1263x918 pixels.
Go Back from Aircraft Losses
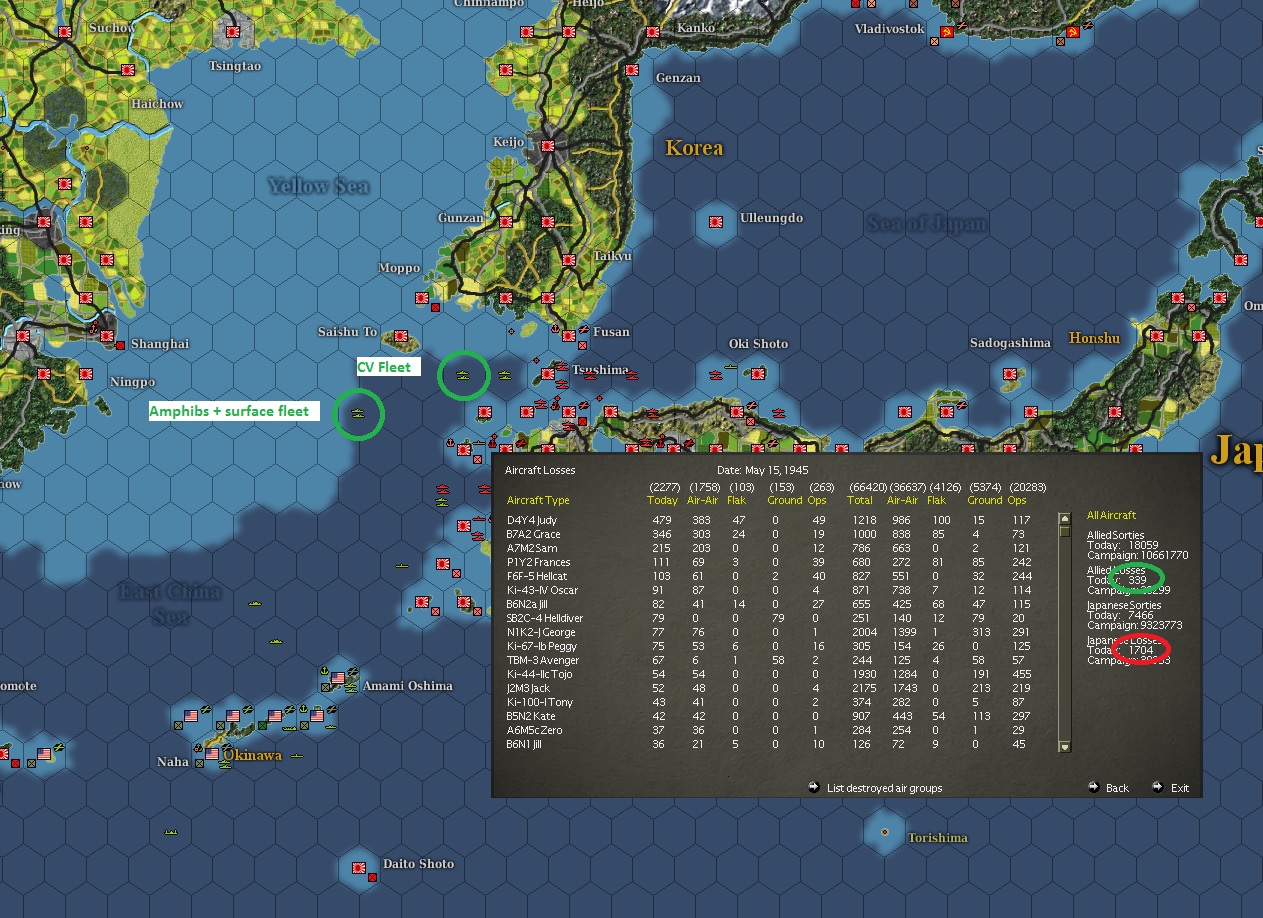(1117, 788)
